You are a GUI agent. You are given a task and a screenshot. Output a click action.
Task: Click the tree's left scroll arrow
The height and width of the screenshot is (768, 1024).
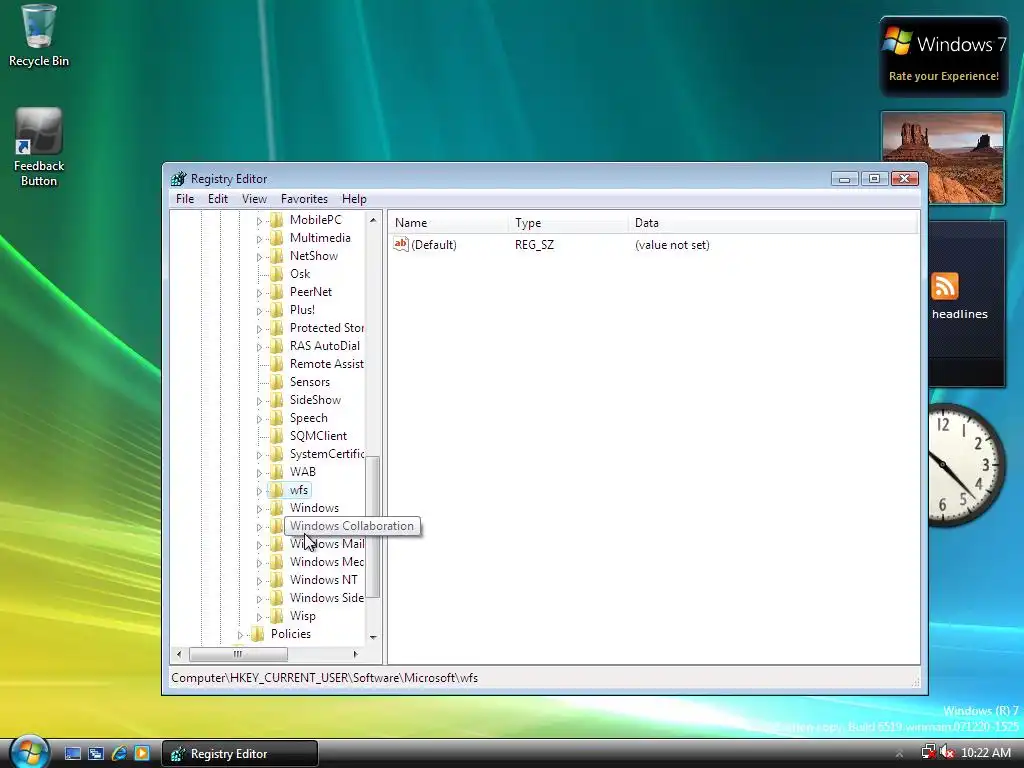(179, 654)
